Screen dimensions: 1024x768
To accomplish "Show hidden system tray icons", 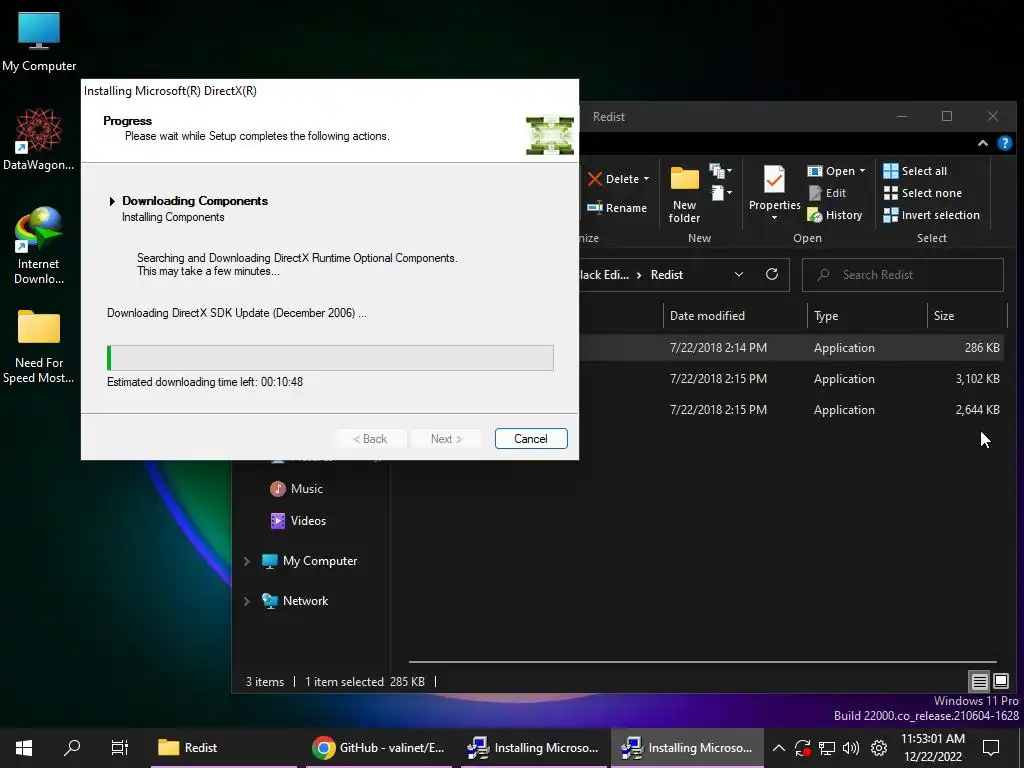I will pos(778,748).
